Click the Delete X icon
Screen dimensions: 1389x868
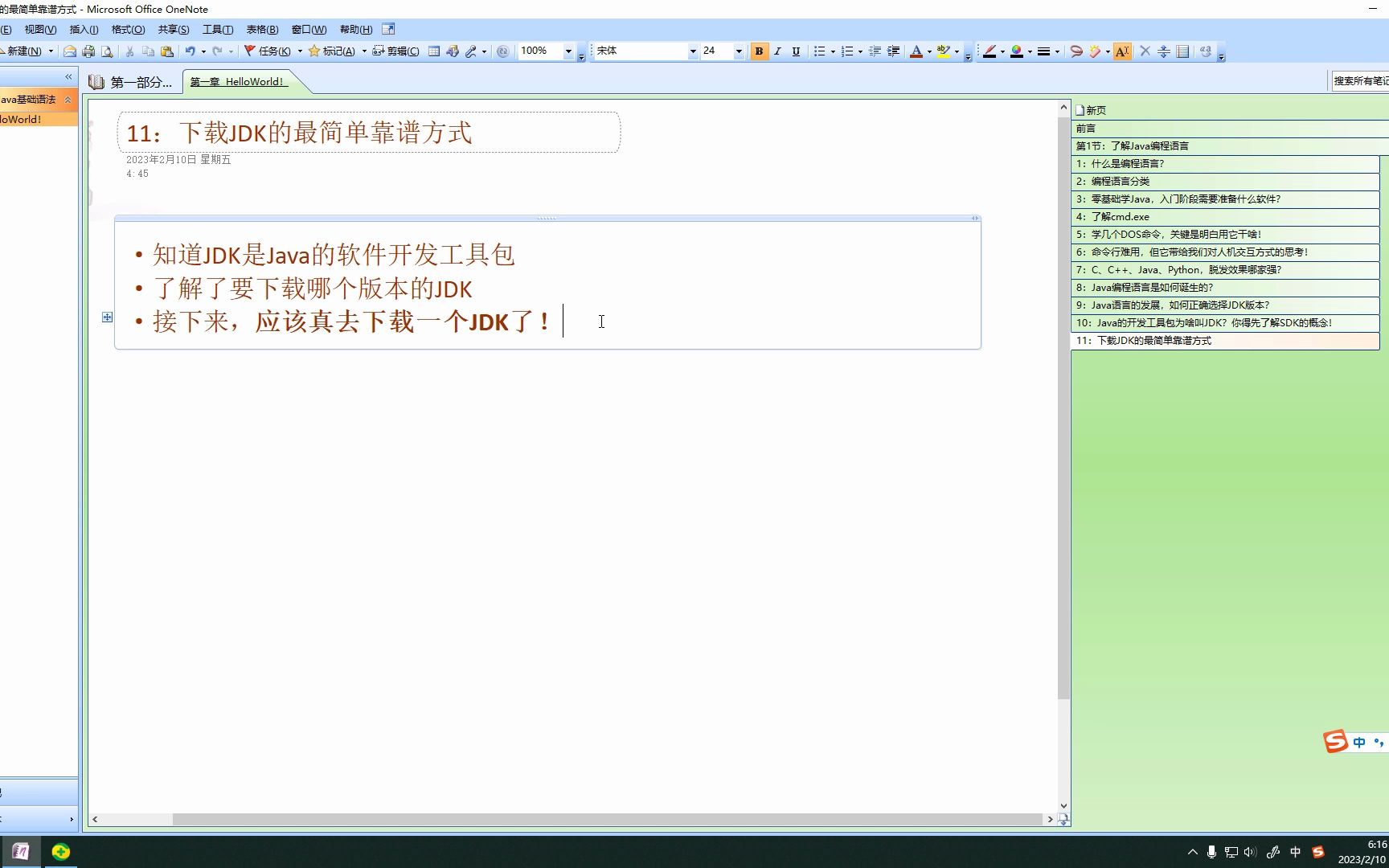click(1145, 51)
